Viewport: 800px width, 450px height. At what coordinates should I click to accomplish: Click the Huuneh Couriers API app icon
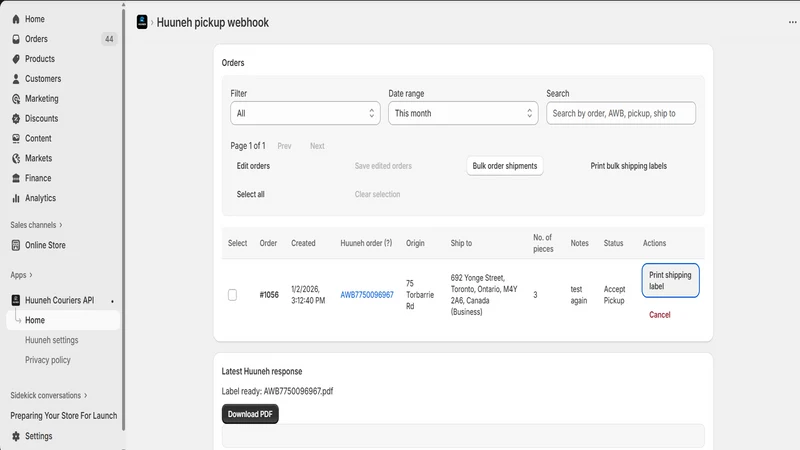coord(16,300)
